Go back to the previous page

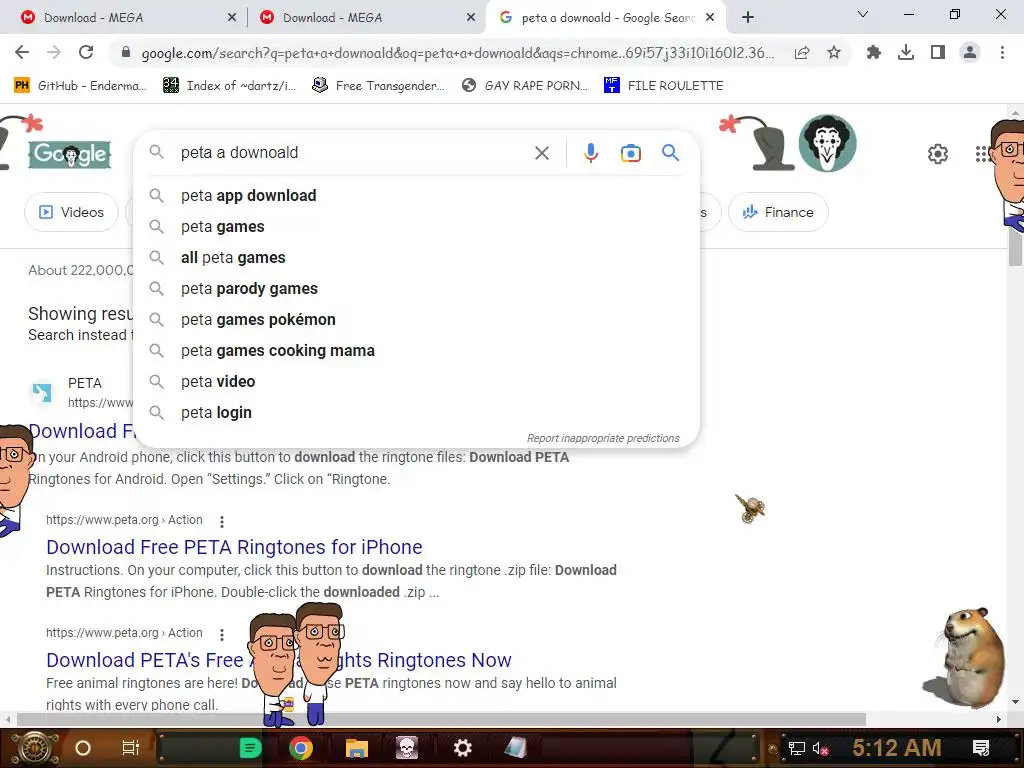[22, 52]
